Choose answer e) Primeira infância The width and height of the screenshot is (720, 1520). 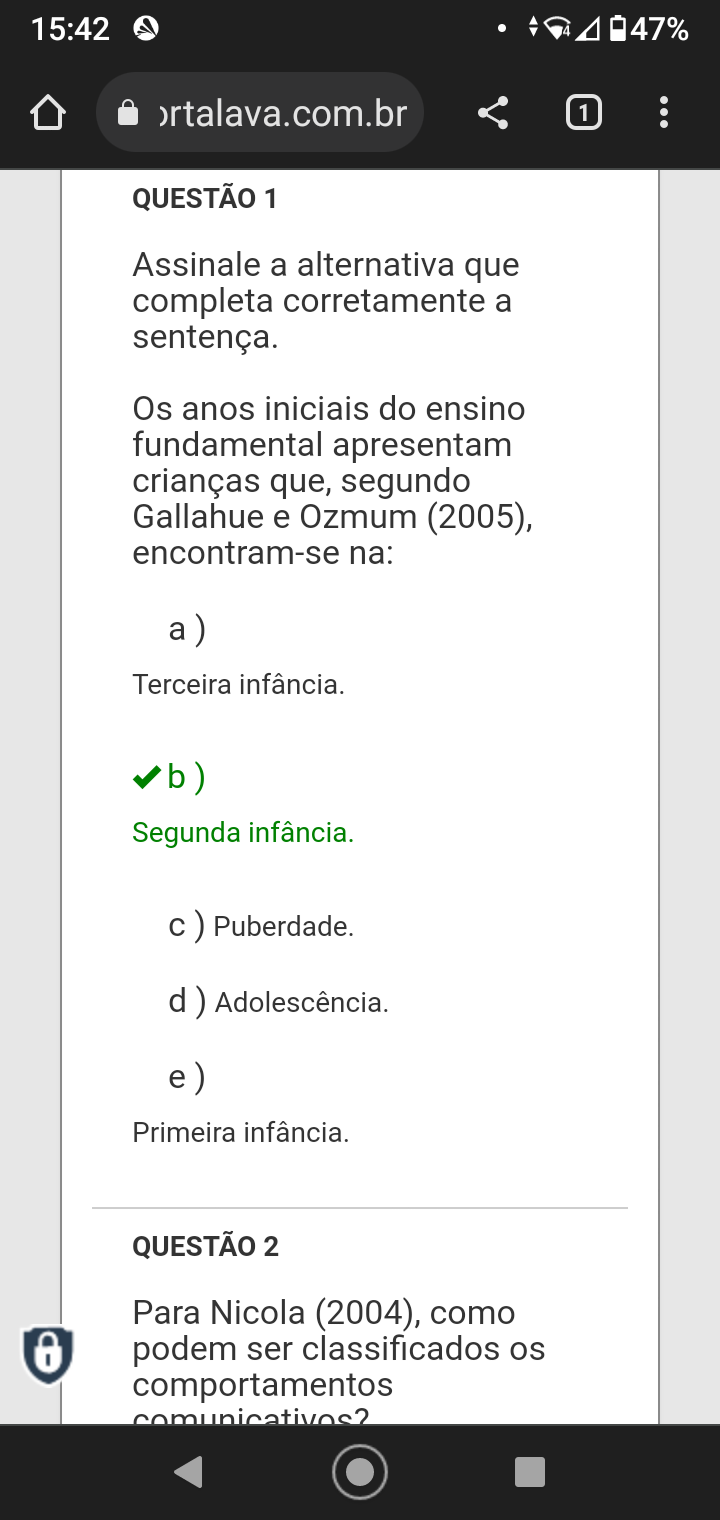(240, 1132)
